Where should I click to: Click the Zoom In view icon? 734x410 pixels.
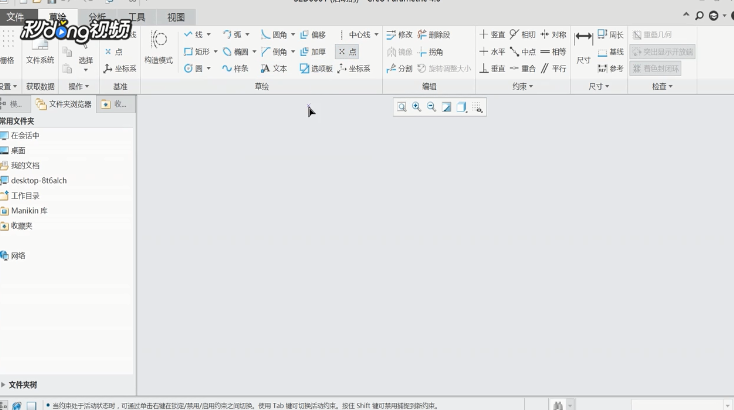coord(416,107)
